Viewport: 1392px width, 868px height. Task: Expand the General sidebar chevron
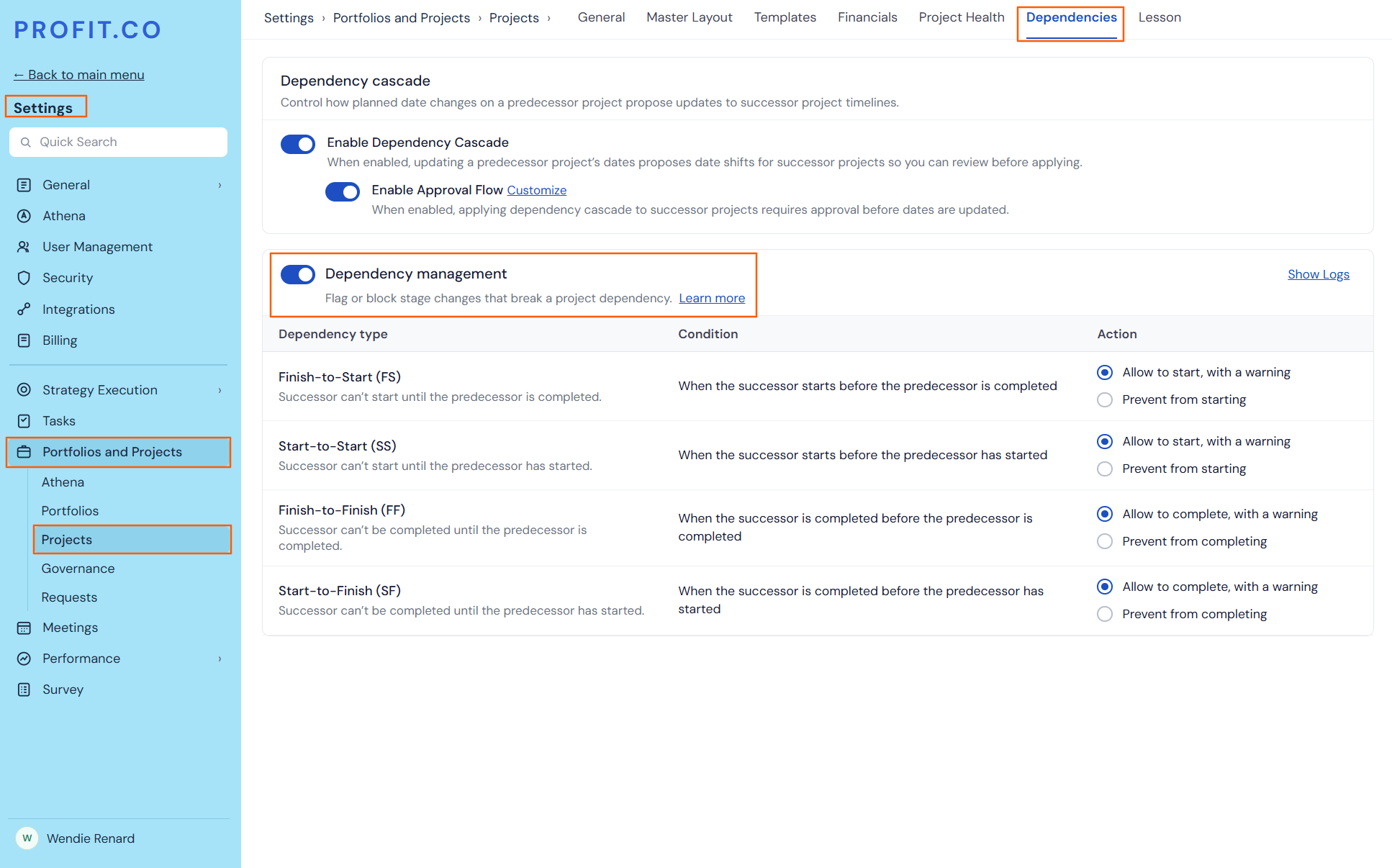[x=220, y=185]
